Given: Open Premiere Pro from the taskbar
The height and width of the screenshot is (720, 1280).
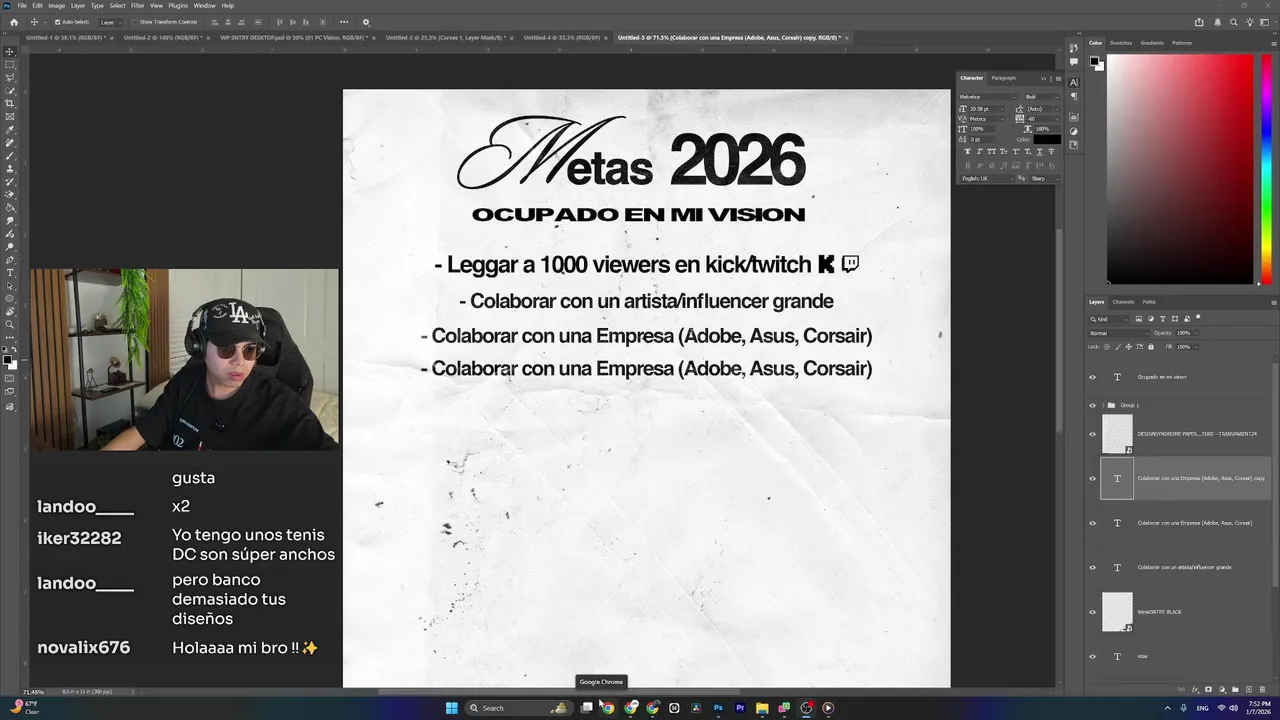Looking at the screenshot, I should pyautogui.click(x=740, y=708).
